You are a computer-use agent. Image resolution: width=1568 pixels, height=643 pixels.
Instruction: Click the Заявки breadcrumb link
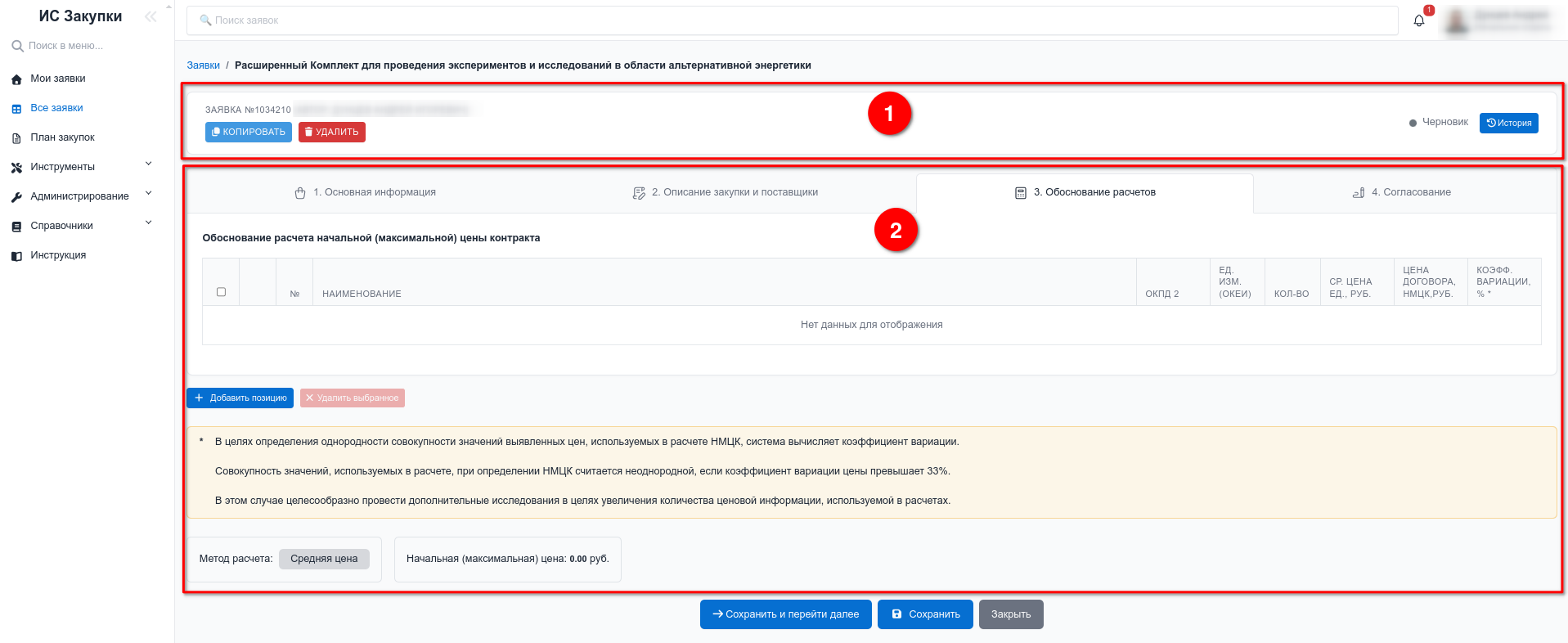click(204, 65)
